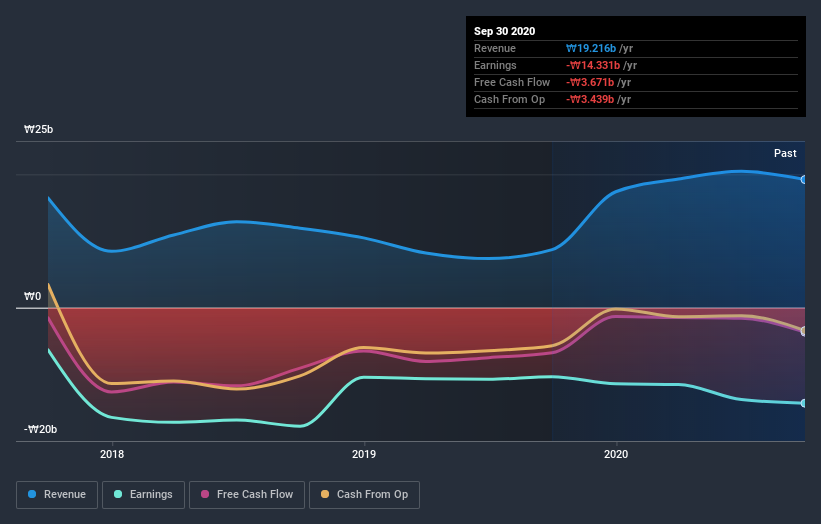Click the Sep 30 2020 tooltip date
Image resolution: width=821 pixels, height=524 pixels.
point(504,31)
